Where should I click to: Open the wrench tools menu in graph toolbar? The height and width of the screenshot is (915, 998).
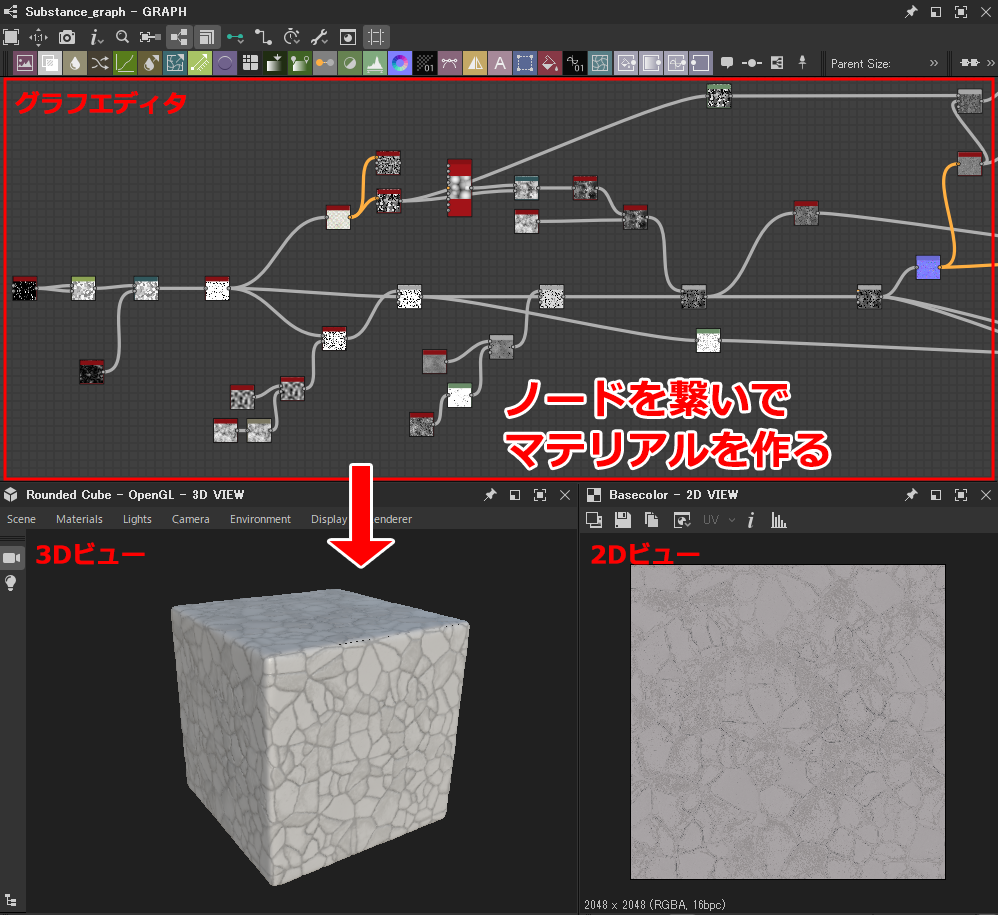point(320,37)
